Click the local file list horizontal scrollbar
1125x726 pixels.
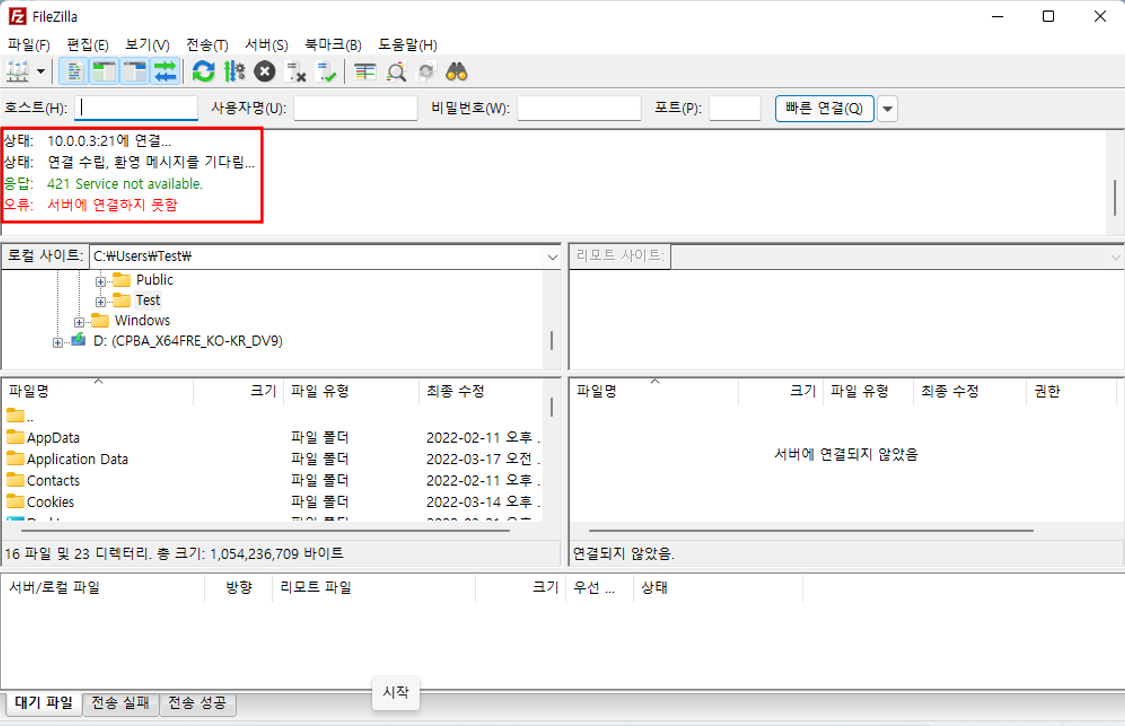coord(265,531)
